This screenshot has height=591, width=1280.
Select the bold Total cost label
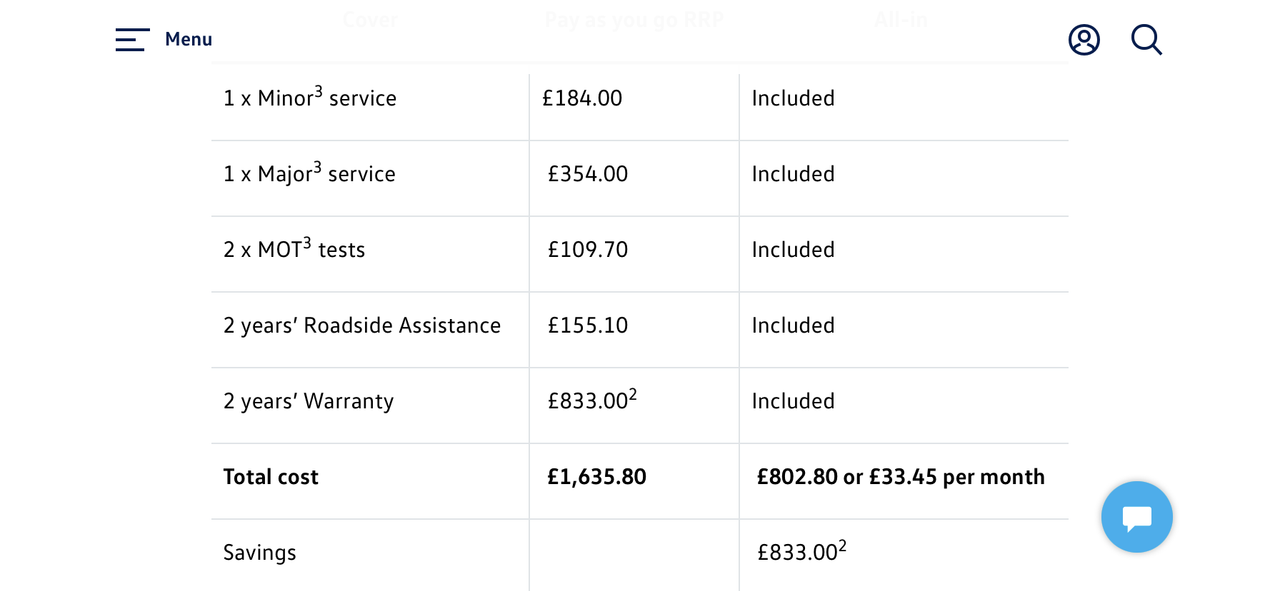[271, 477]
